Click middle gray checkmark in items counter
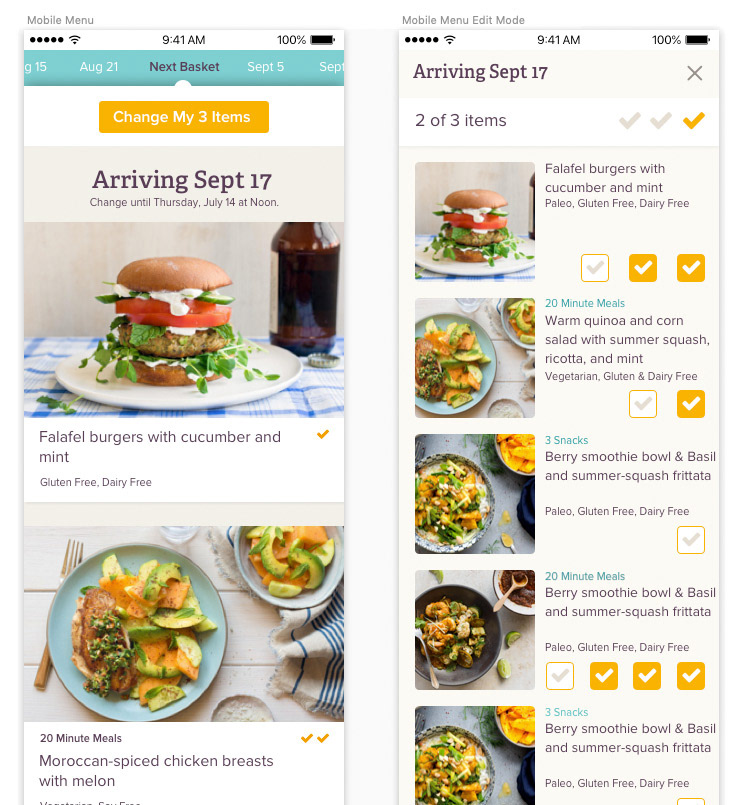Viewport: 746px width, 805px height. (x=661, y=121)
